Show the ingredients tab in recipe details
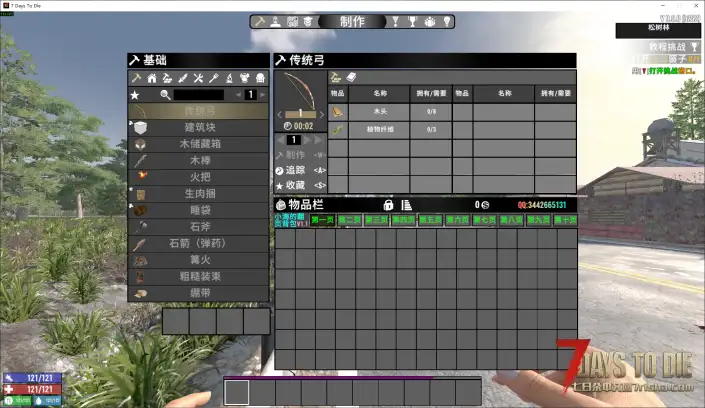The height and width of the screenshot is (408, 705). tap(336, 77)
